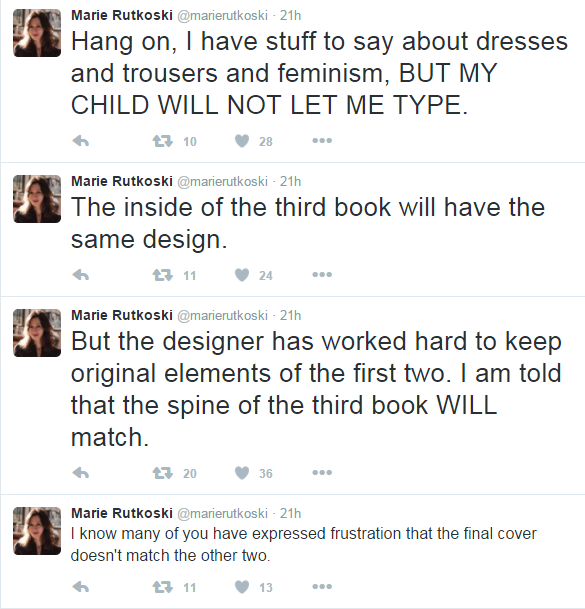This screenshot has height=609, width=585.
Task: Like the tweet with 13 likes
Action: (242, 587)
